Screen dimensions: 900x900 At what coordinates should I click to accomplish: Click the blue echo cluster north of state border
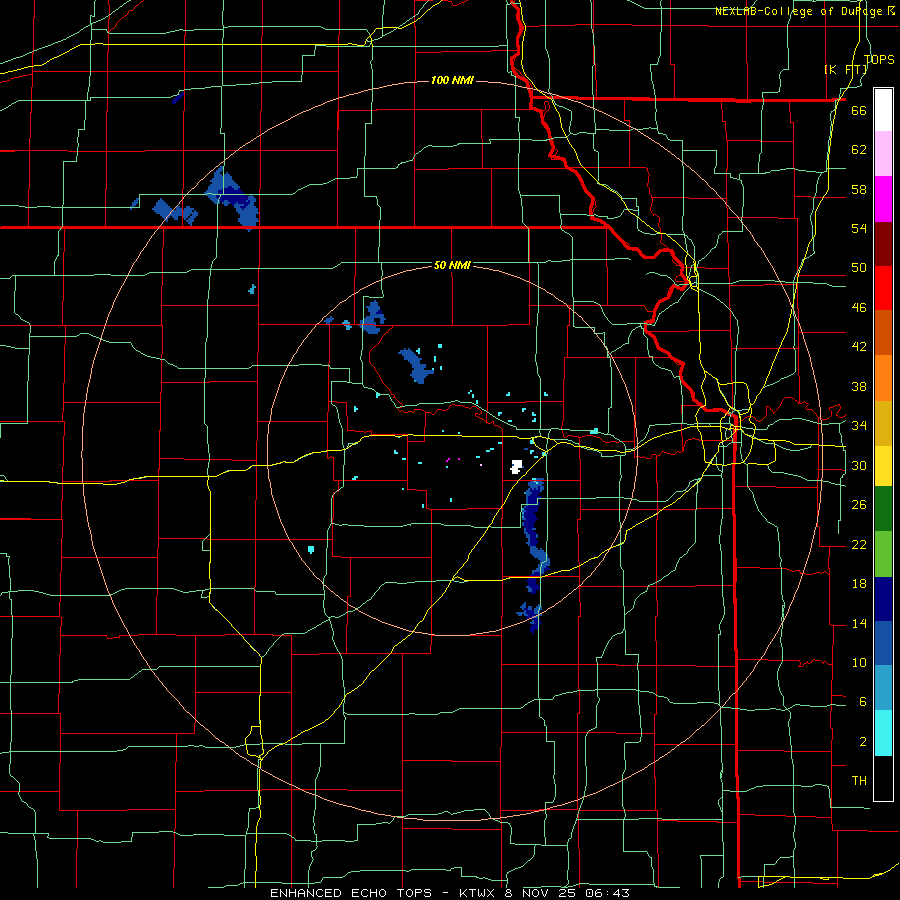click(232, 196)
